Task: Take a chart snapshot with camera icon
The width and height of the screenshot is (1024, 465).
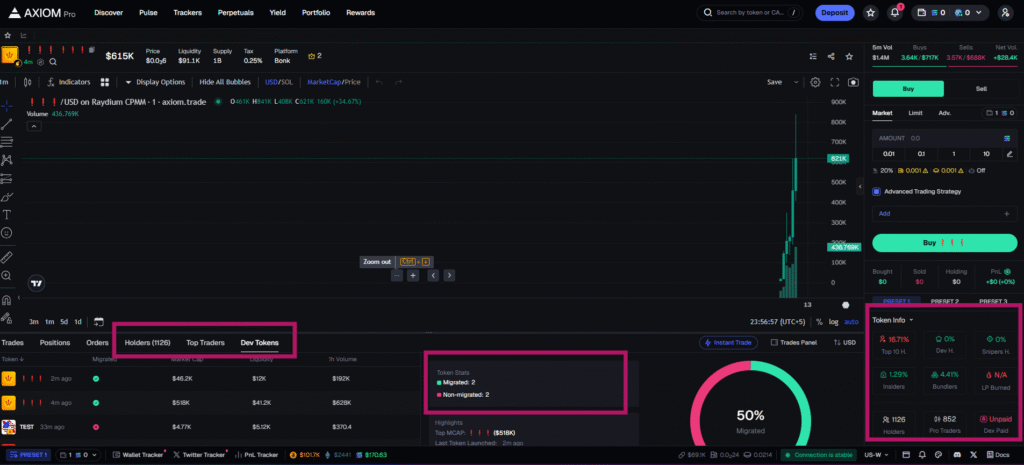Action: click(853, 82)
